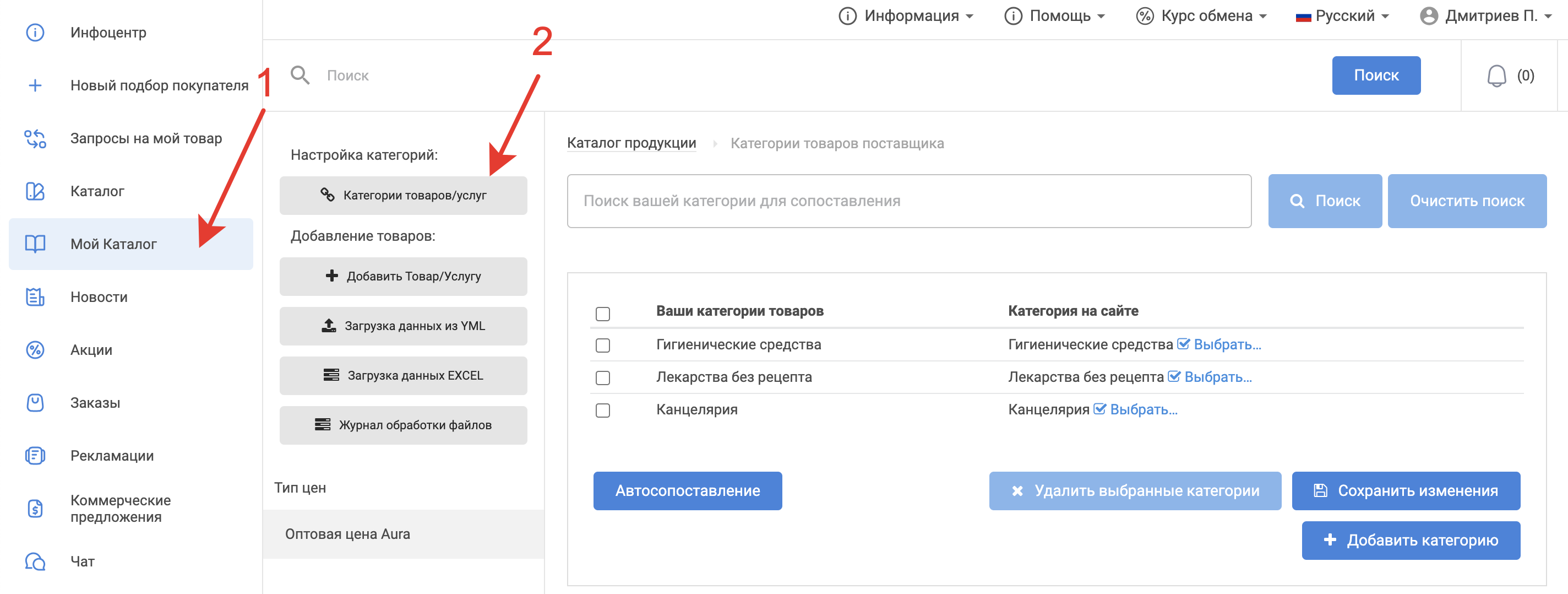Image resolution: width=1568 pixels, height=594 pixels.
Task: Expand the Курс обмена dropdown
Action: coord(1201,16)
